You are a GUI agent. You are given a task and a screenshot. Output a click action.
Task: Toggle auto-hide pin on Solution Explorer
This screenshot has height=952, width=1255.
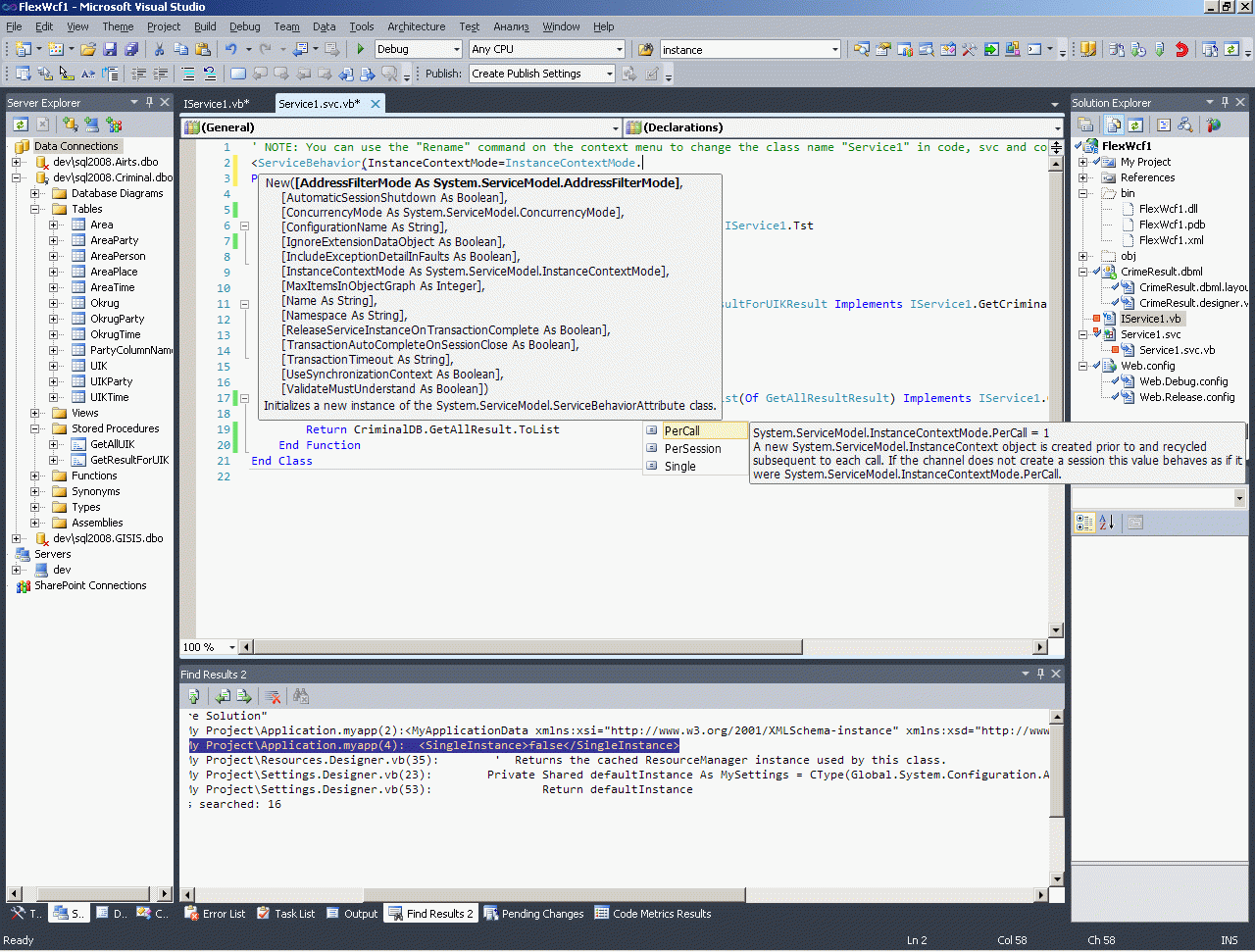(x=1225, y=102)
